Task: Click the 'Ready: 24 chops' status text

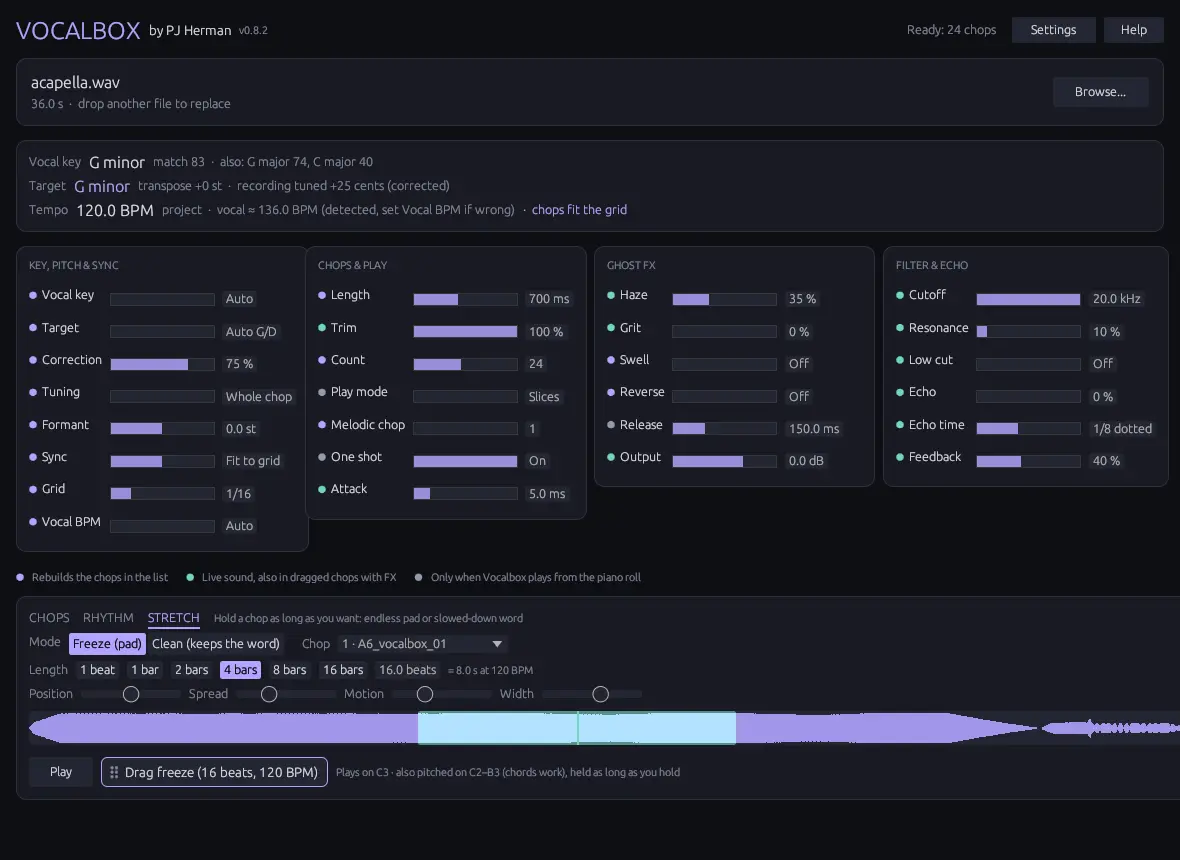Action: coord(951,30)
